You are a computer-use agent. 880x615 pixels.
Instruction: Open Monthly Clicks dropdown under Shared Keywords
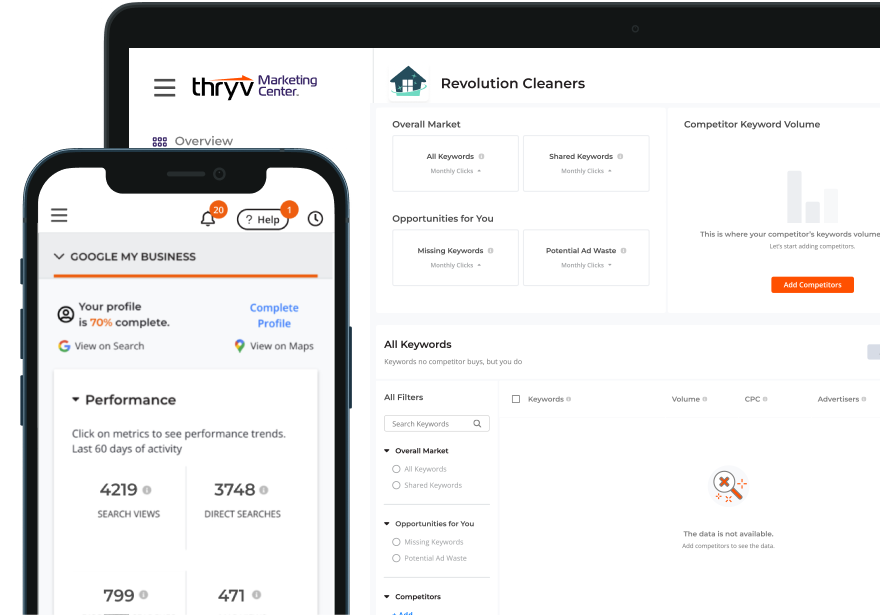pos(586,171)
